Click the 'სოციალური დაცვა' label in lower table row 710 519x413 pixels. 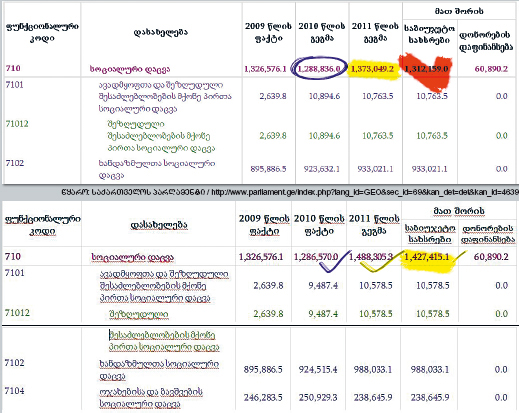coord(133,257)
